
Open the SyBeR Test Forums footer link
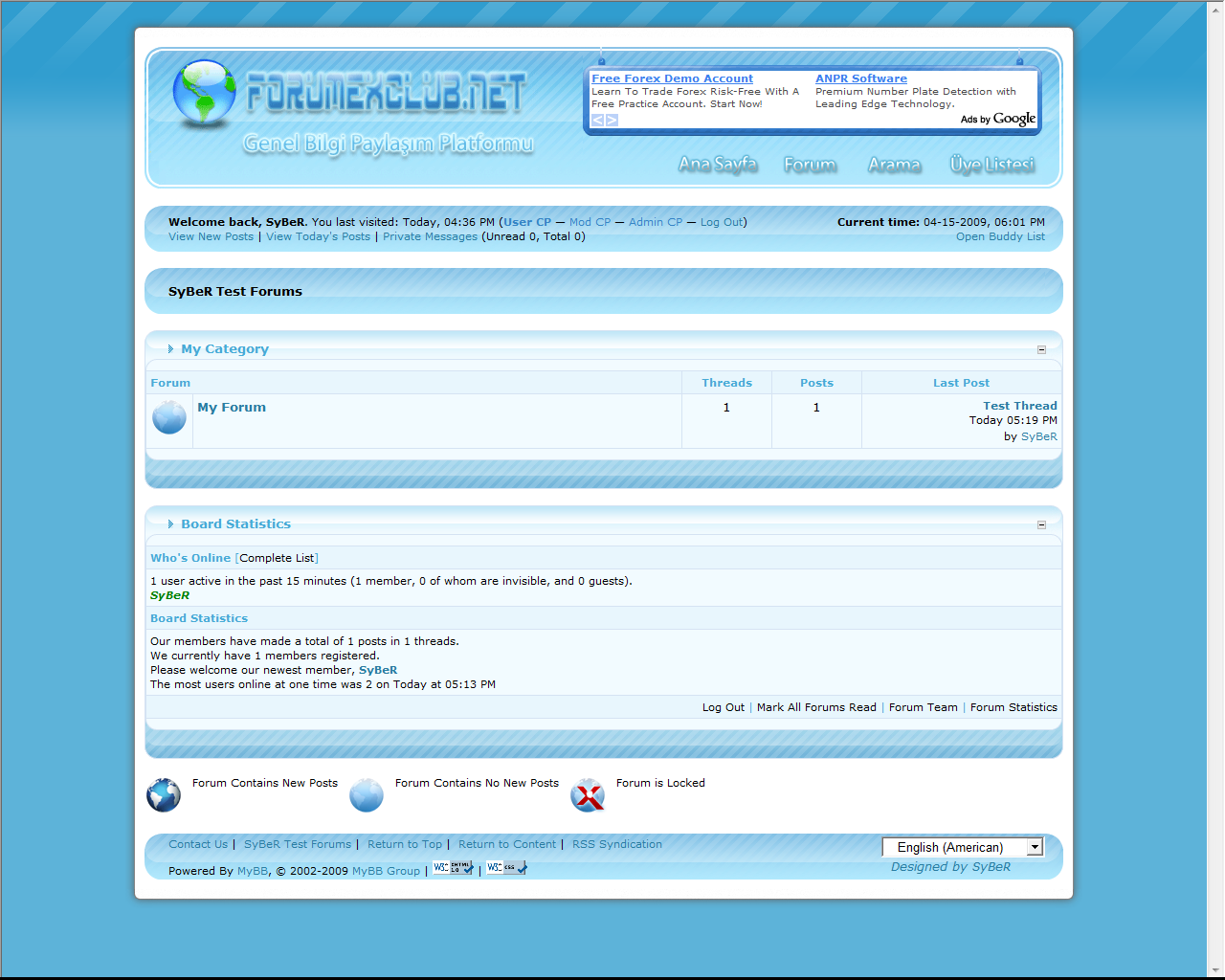tap(298, 844)
